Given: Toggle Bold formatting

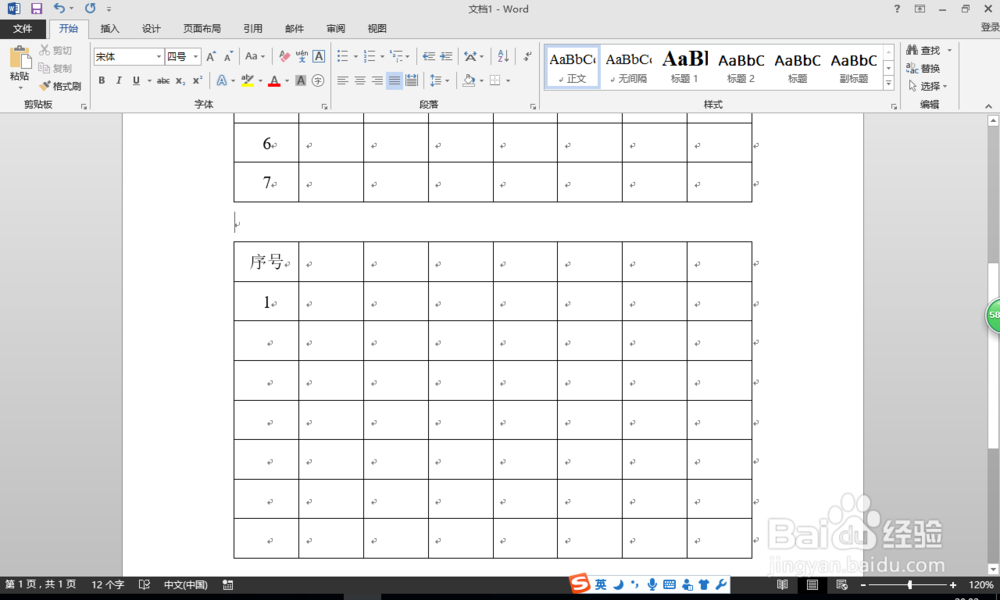Looking at the screenshot, I should click(100, 80).
